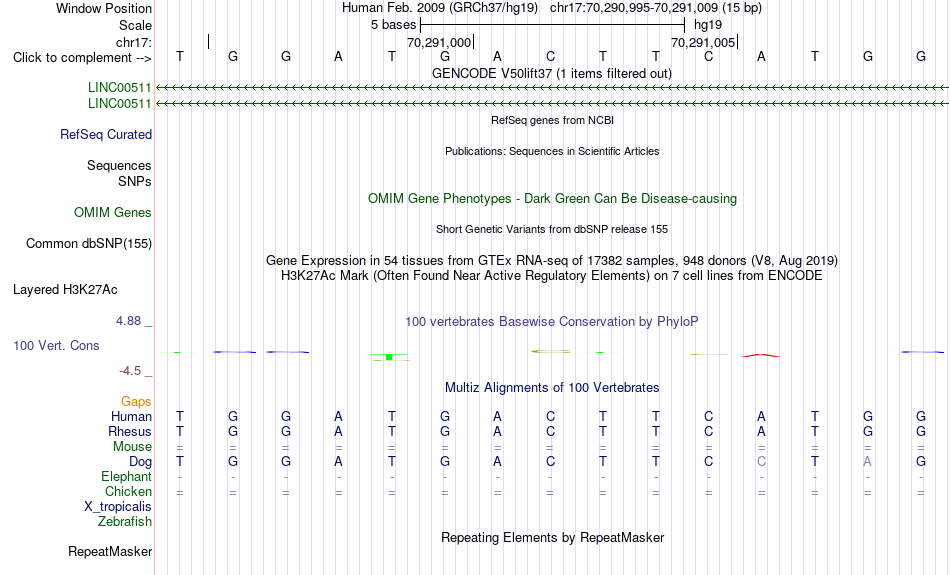This screenshot has width=950, height=575.
Task: Click the 'RefSeq genes from NCBI' track title
Action: click(x=552, y=120)
